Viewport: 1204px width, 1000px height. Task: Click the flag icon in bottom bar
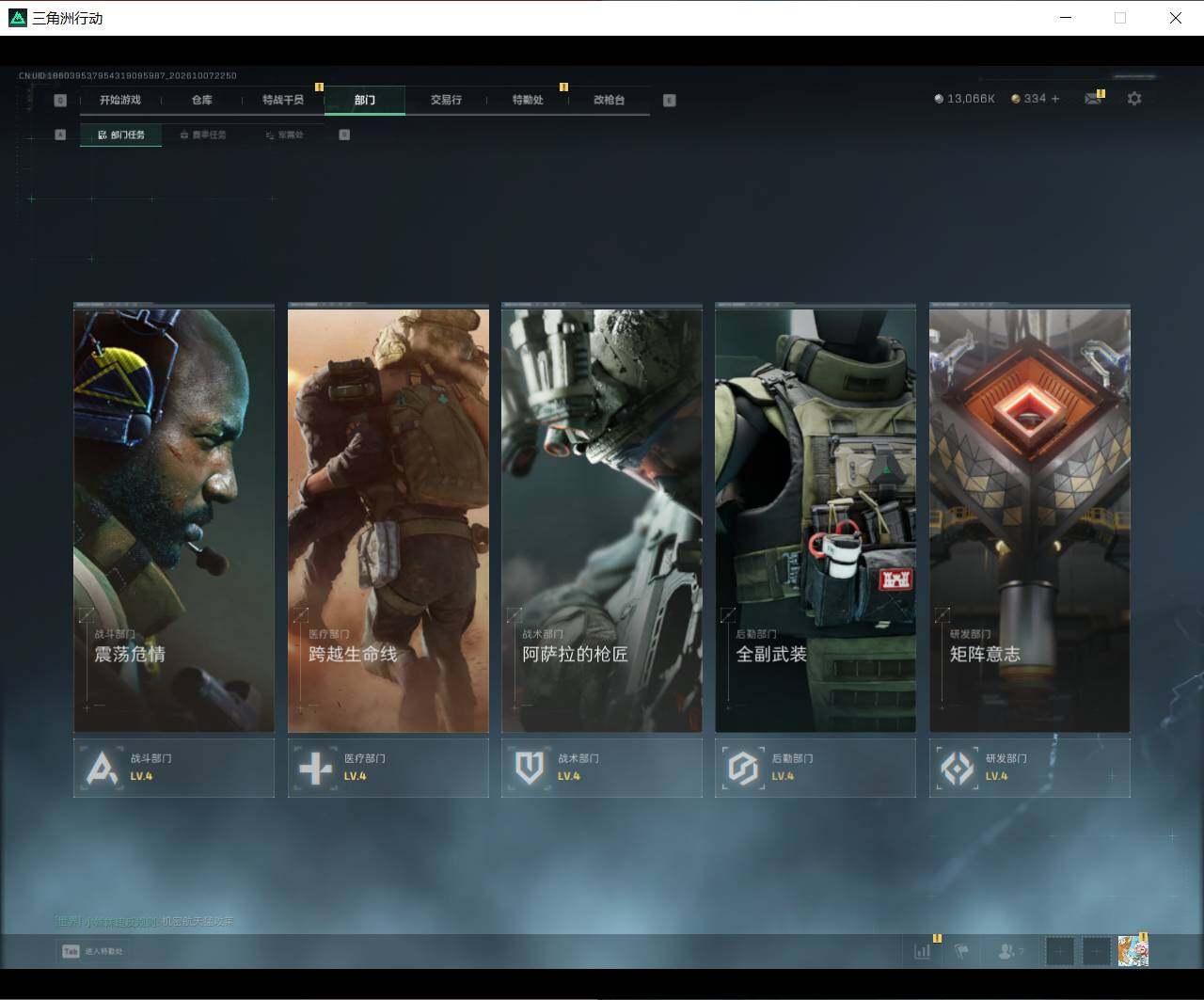click(x=961, y=951)
